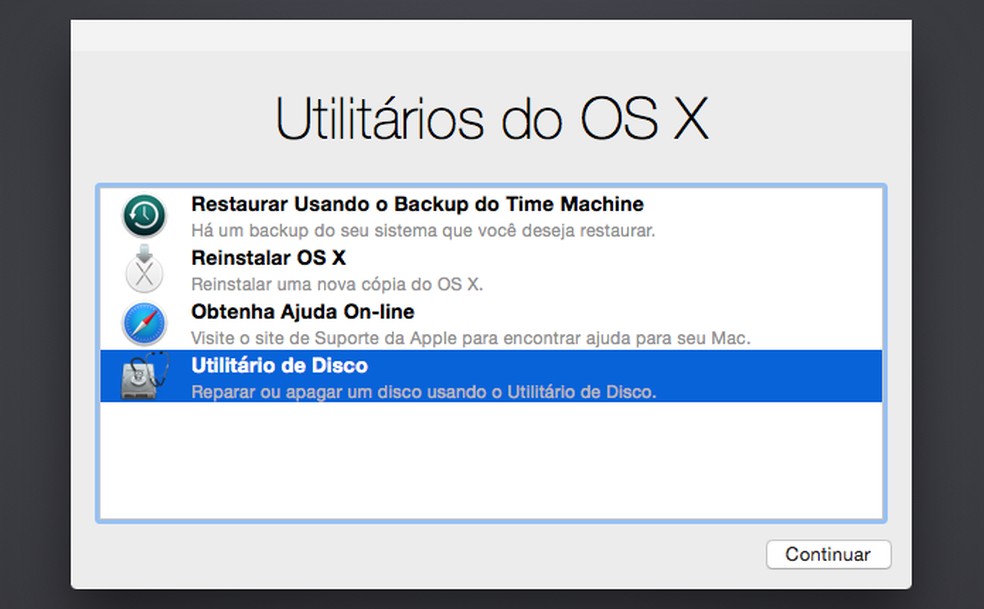Screen dimensions: 984x609
Task: Choose the "Reinstalar OS X" title text
Action: tap(268, 258)
